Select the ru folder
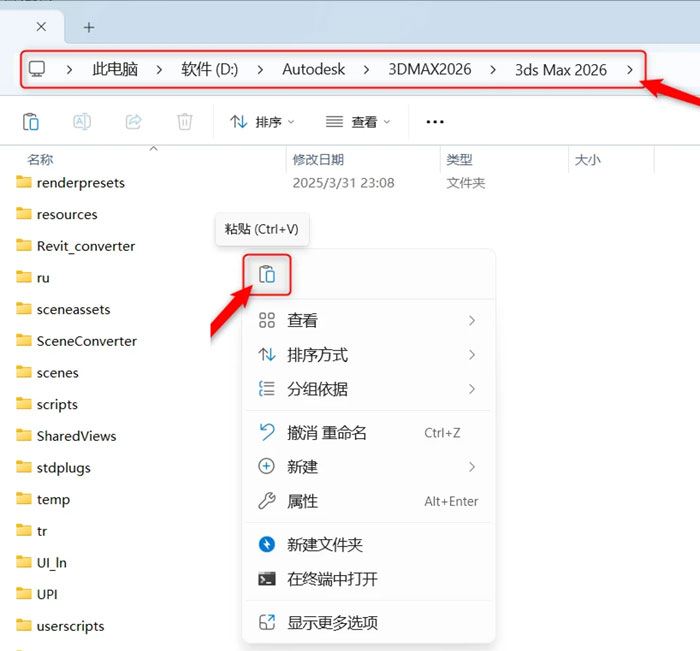The image size is (700, 651). point(33,278)
